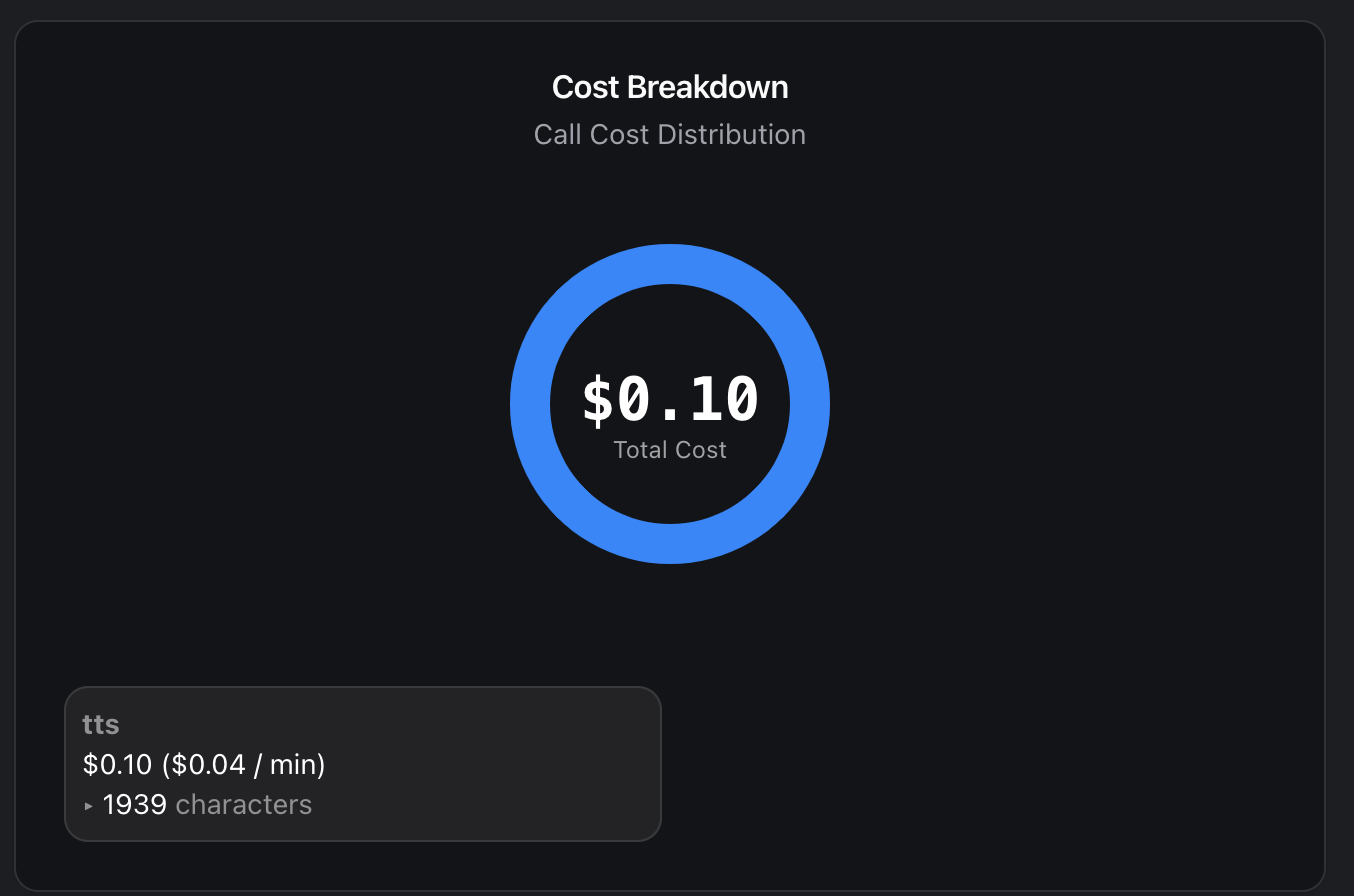Expand the 1939 characters disclosure triangle
1354x896 pixels.
89,806
